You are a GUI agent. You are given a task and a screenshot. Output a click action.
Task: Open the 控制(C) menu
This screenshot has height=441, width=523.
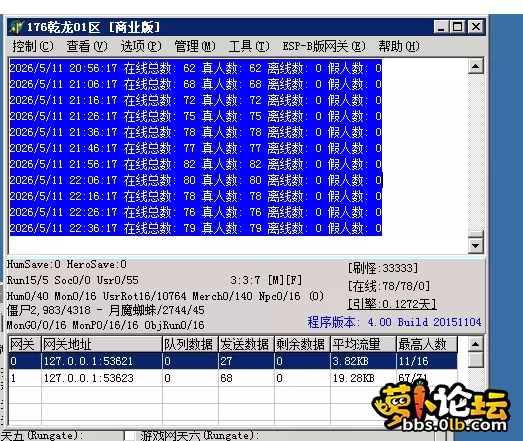point(33,46)
